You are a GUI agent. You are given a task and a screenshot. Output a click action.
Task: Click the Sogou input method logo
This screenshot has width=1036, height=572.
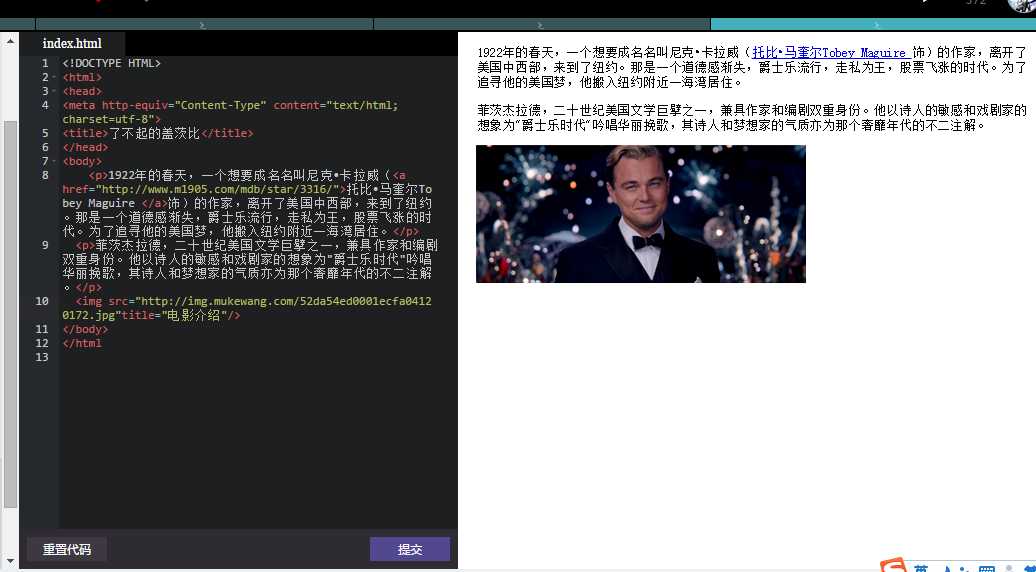click(893, 566)
